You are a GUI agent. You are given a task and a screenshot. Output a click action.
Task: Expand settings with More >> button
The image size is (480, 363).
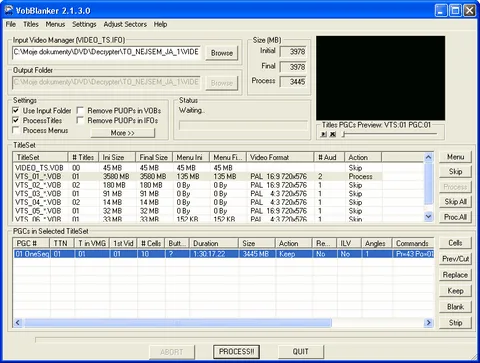(x=123, y=133)
